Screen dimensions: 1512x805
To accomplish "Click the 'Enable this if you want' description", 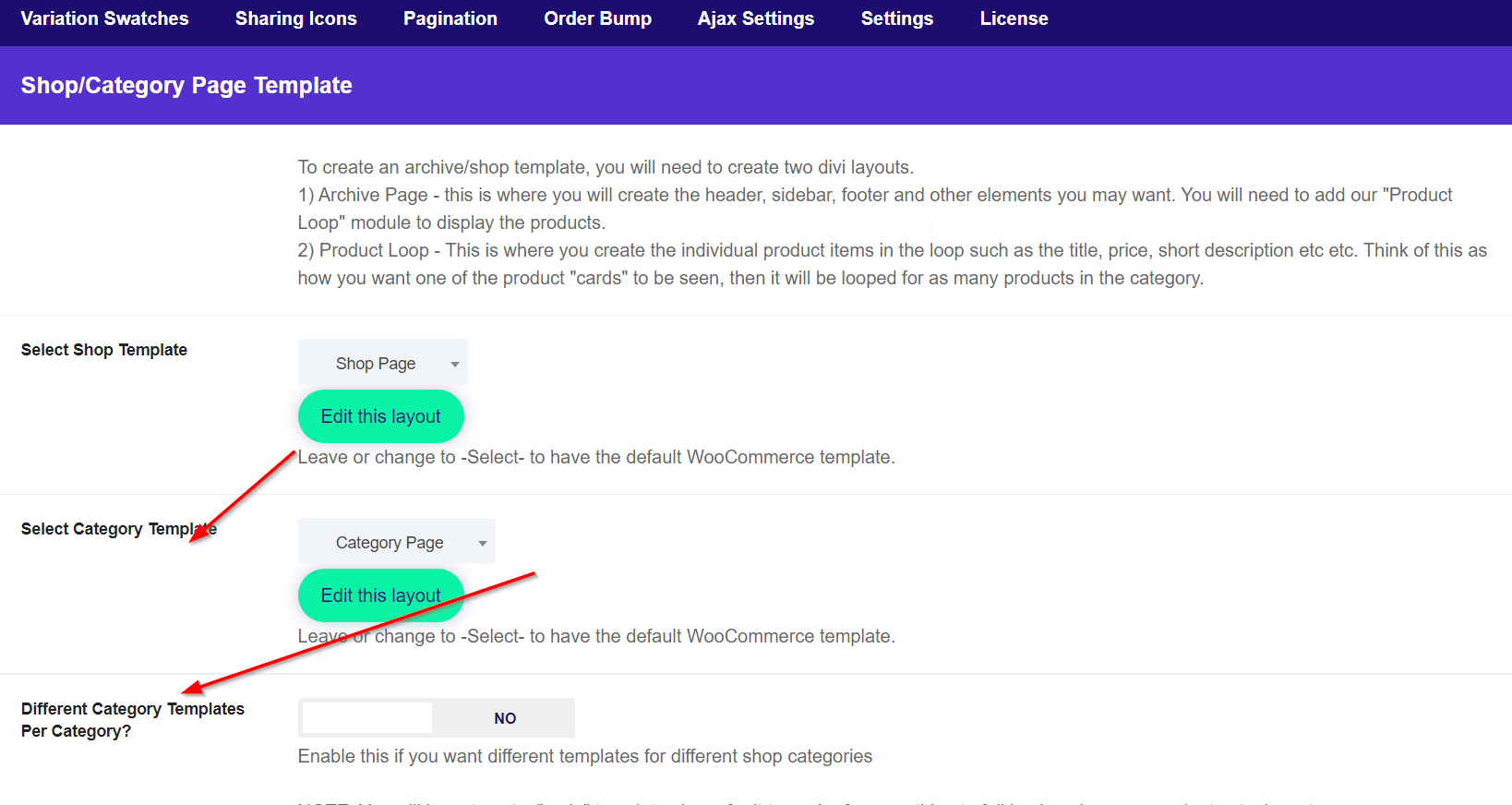I will [584, 756].
